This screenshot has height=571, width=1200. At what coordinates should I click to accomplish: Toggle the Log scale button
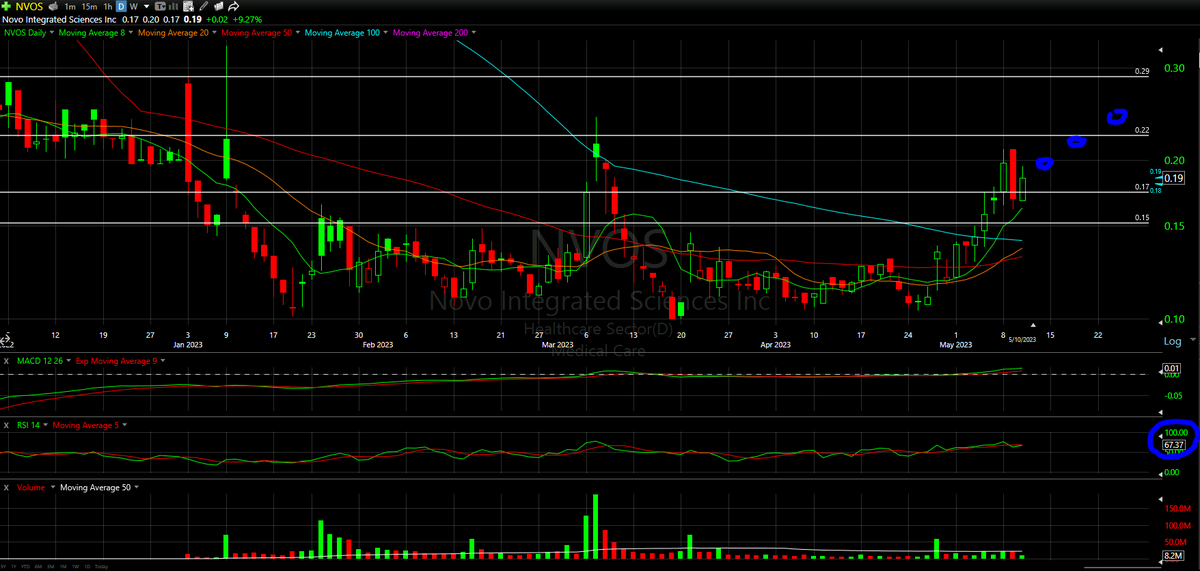1172,341
